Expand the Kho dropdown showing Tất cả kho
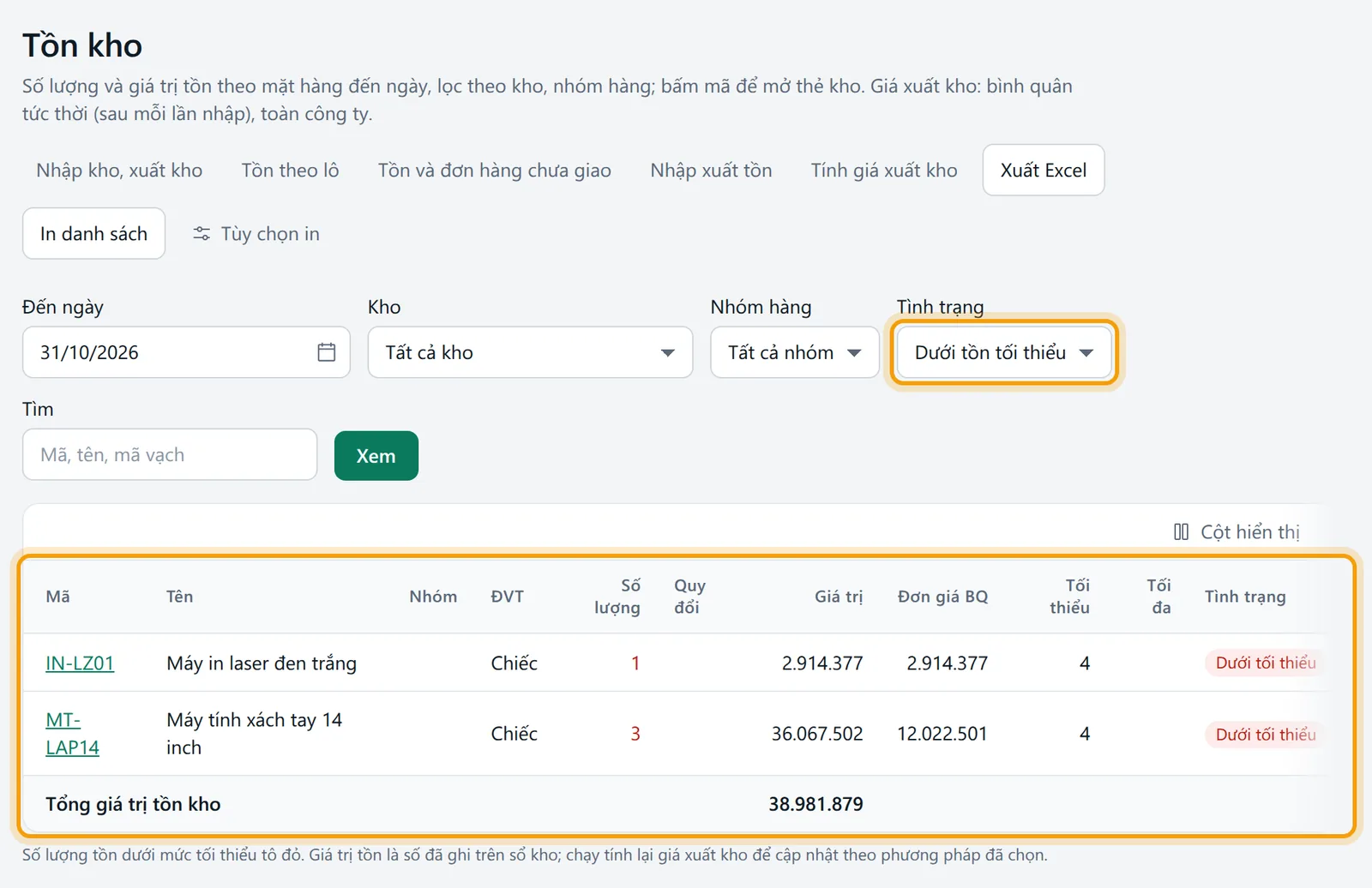This screenshot has width=1372, height=888. tap(530, 352)
